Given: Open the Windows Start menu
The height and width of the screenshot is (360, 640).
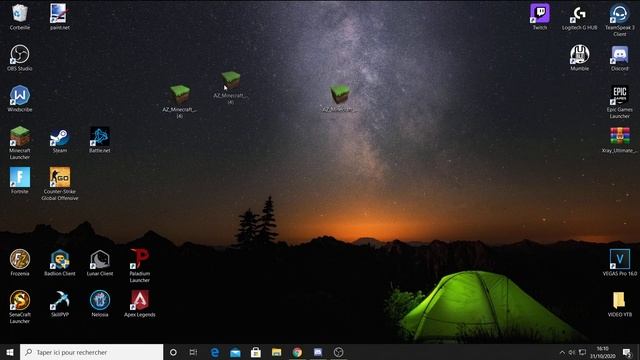Looking at the screenshot, I should (10, 352).
